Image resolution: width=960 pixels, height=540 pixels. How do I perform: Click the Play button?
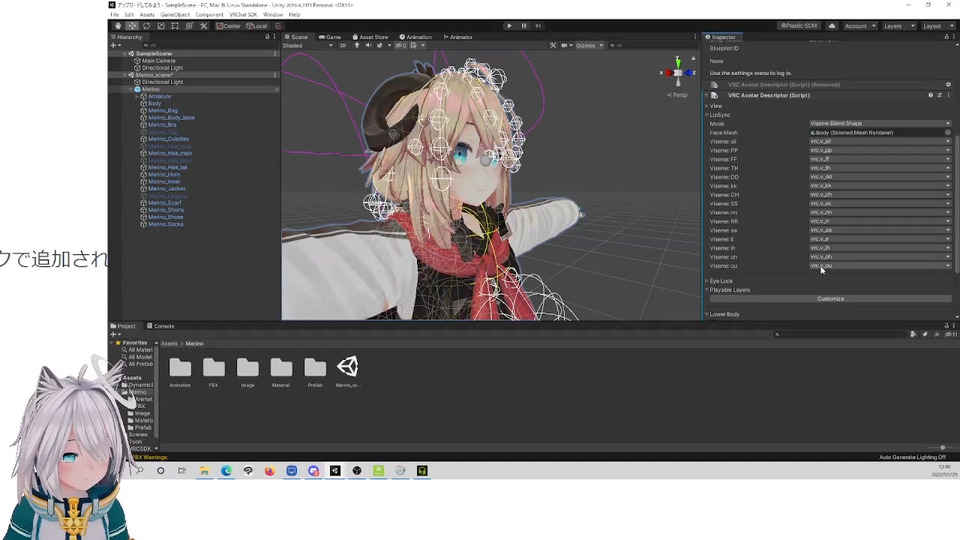[x=509, y=26]
